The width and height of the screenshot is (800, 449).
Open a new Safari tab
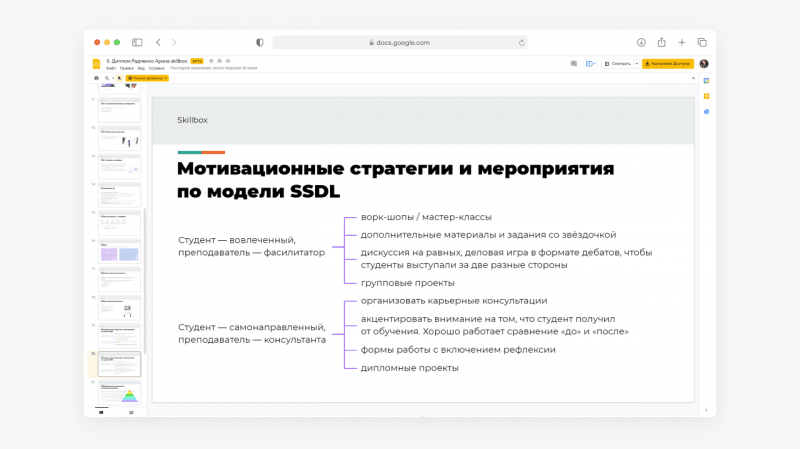(x=682, y=42)
